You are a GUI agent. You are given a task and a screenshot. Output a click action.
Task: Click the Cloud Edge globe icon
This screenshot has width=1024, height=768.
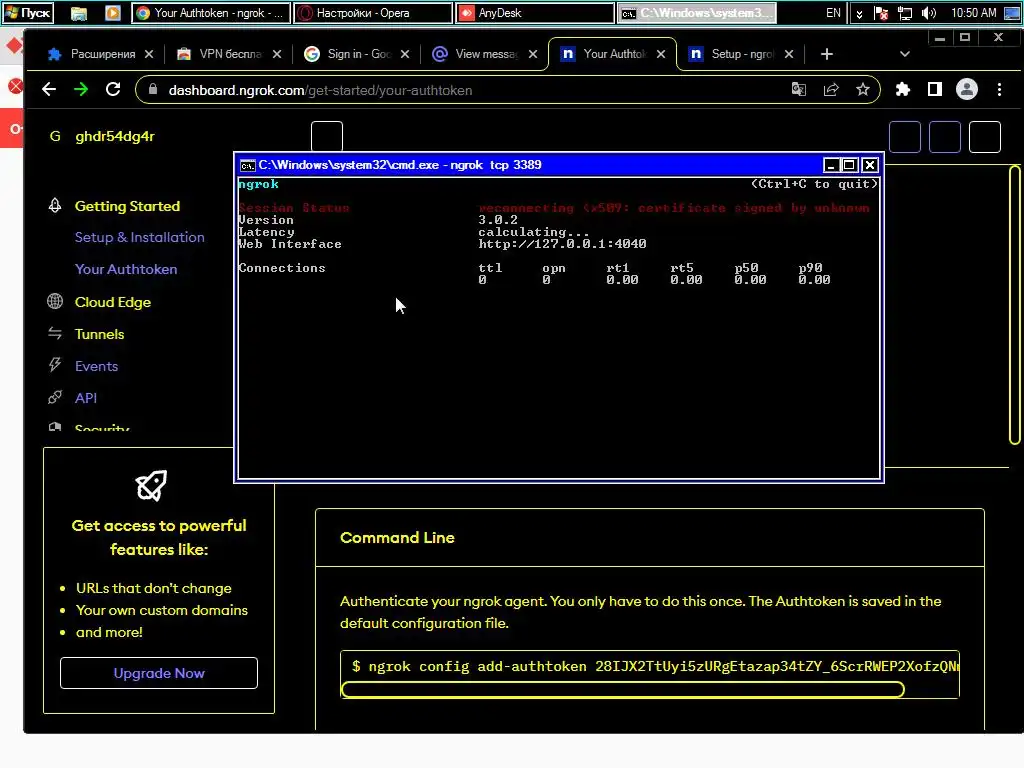pyautogui.click(x=55, y=301)
